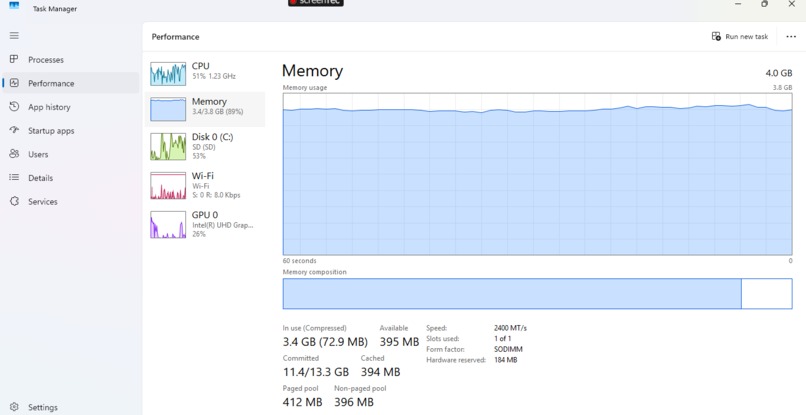Image resolution: width=806 pixels, height=415 pixels.
Task: Click the Performance page header
Action: [175, 37]
